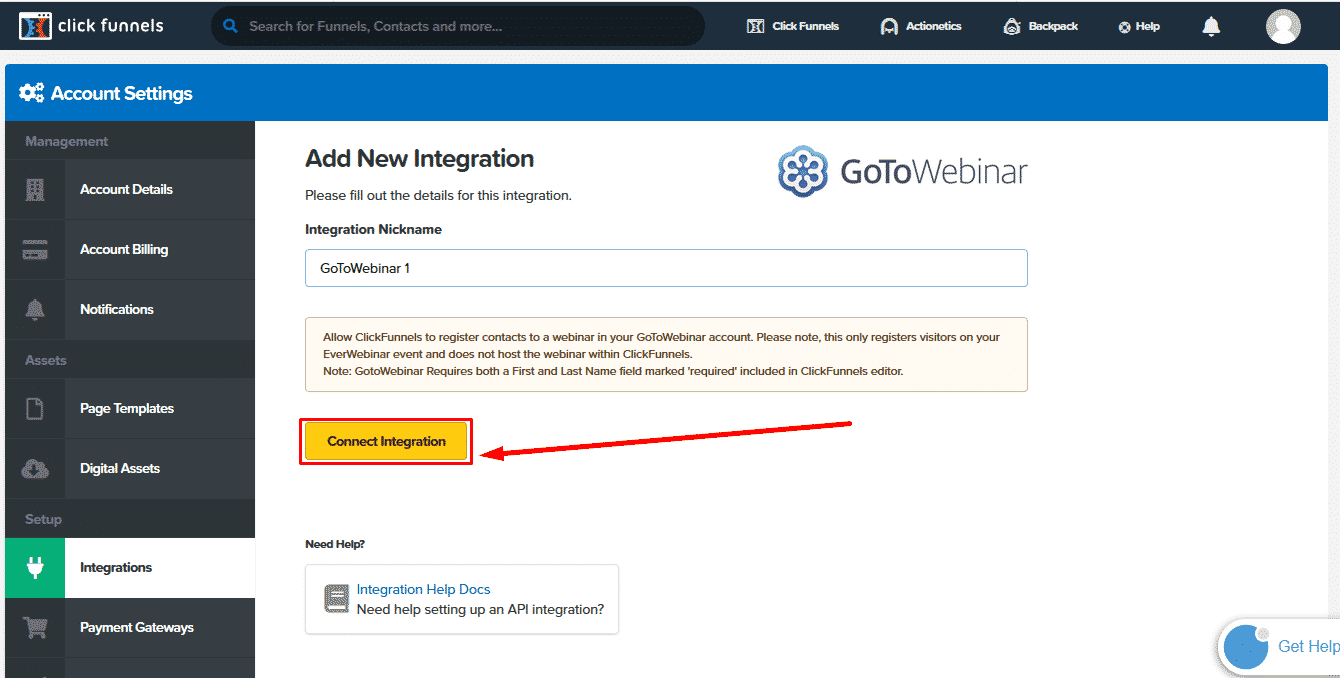The width and height of the screenshot is (1340, 678).
Task: Click the GoToWebinar wordmark text
Action: pos(934,171)
